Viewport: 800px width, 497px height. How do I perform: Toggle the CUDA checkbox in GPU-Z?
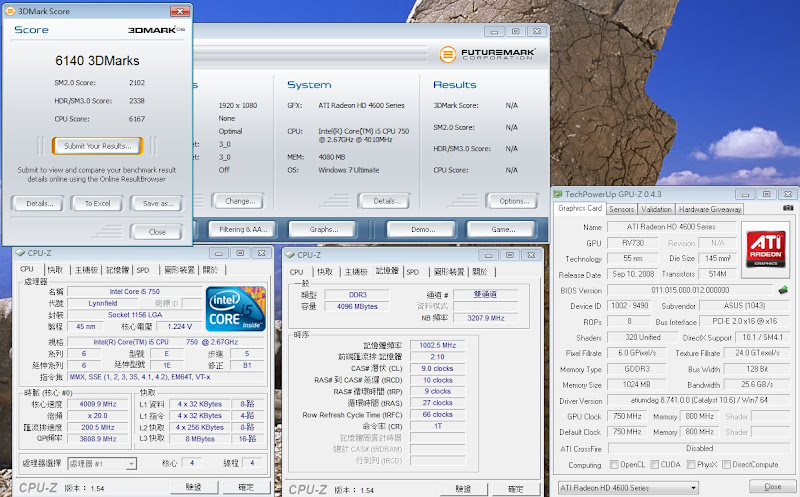pos(655,464)
